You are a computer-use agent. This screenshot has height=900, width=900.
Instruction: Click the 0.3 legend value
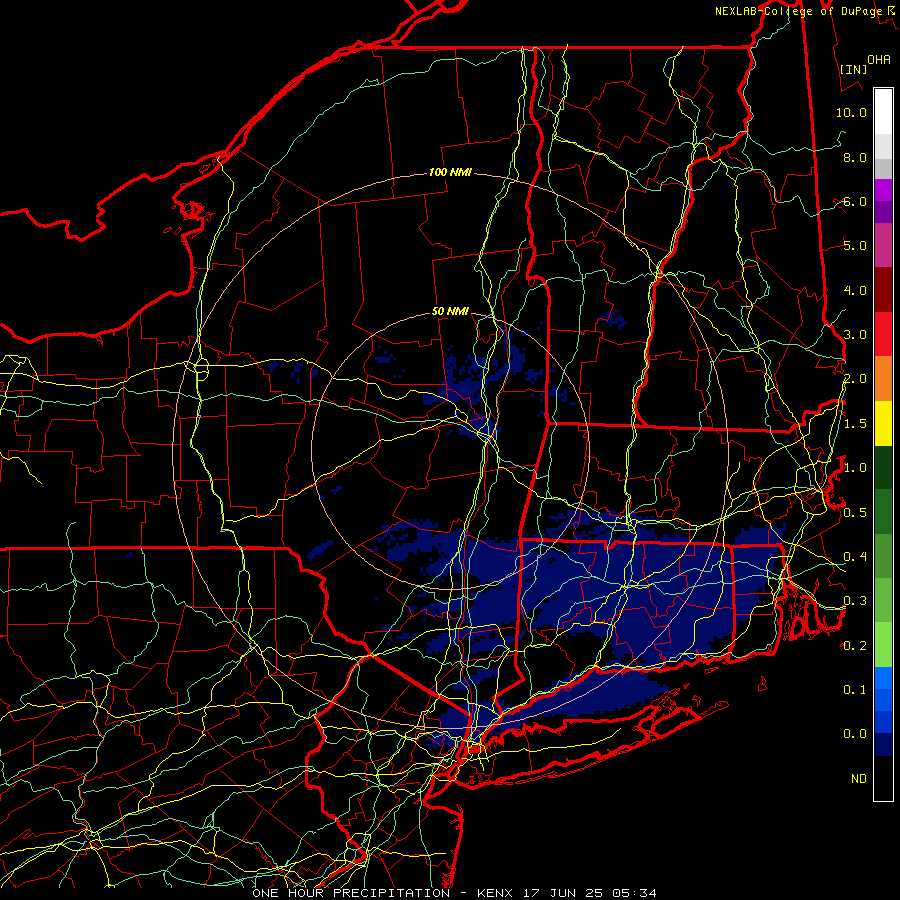click(x=855, y=601)
